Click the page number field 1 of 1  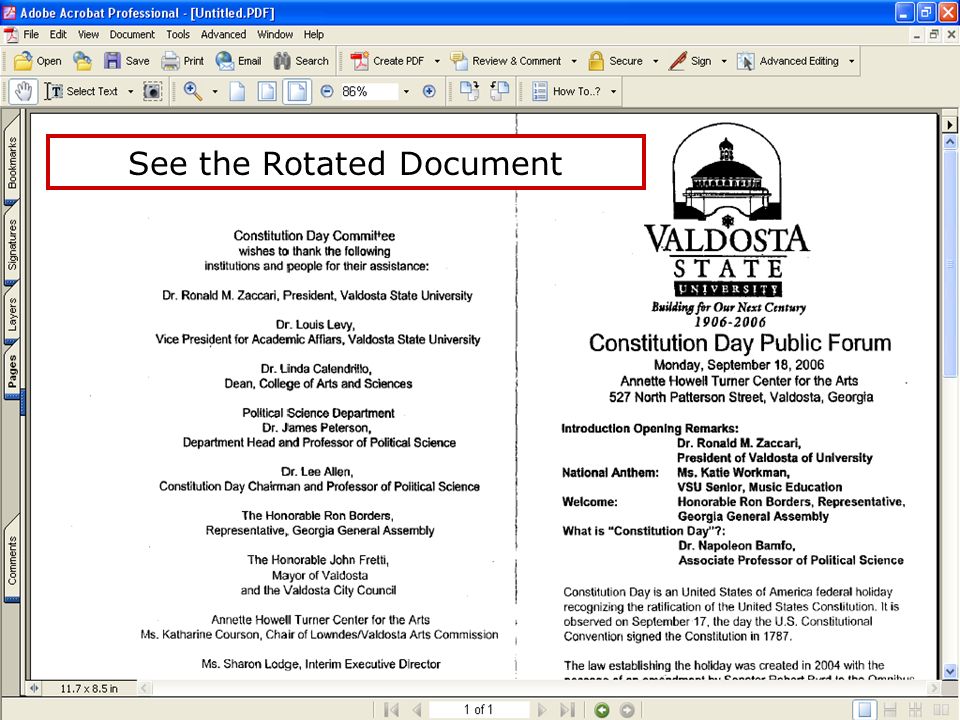point(479,710)
